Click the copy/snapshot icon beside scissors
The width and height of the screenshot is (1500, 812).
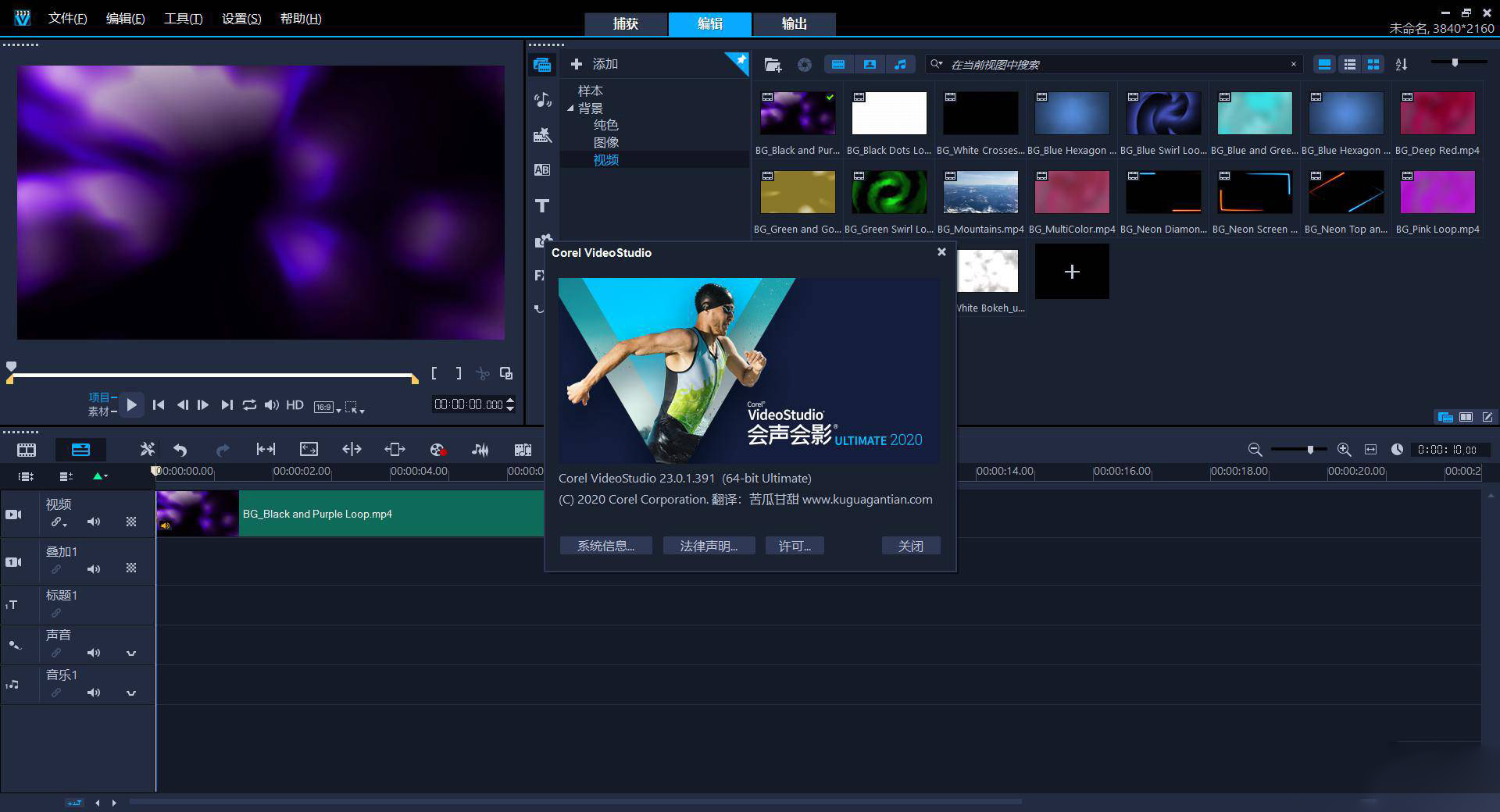click(506, 373)
